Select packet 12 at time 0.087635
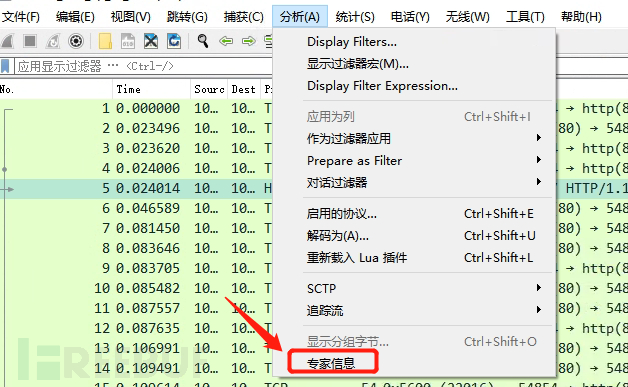Image resolution: width=628 pixels, height=387 pixels. point(136,329)
